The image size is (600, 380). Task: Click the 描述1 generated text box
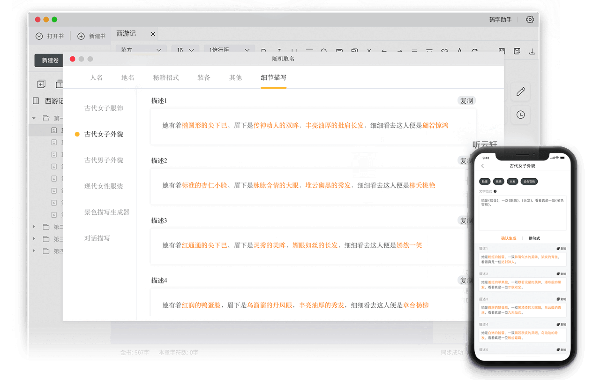point(313,126)
